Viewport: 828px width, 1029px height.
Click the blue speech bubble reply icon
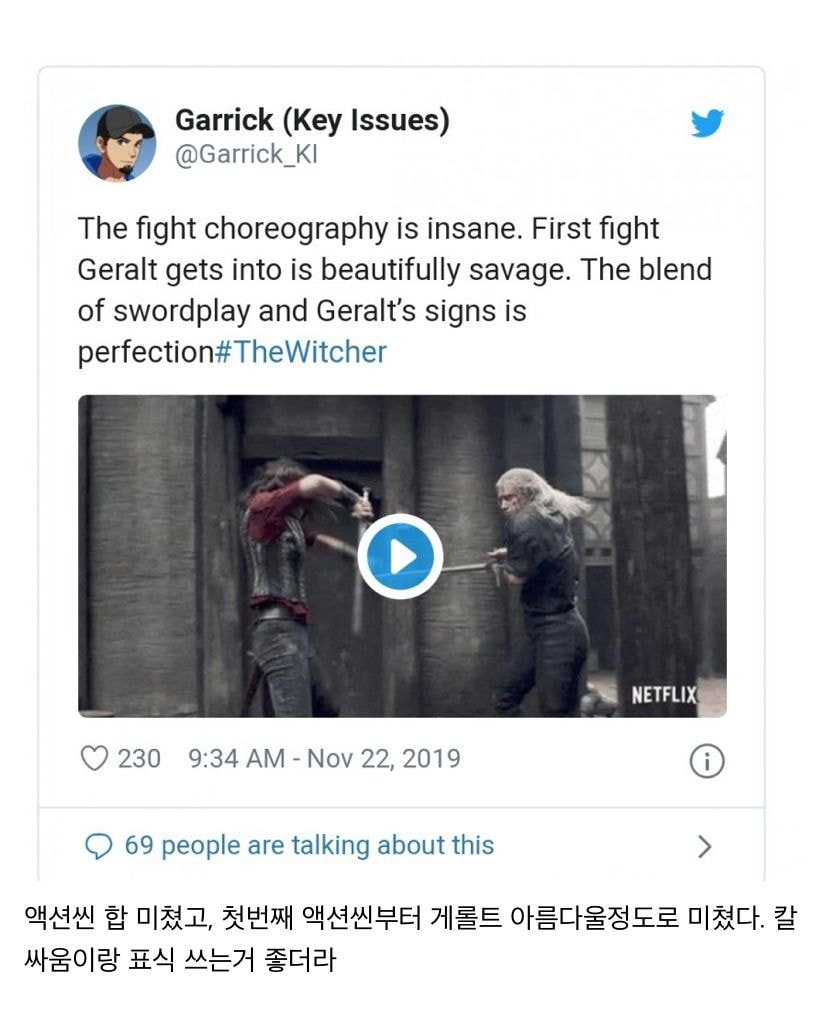pyautogui.click(x=98, y=847)
